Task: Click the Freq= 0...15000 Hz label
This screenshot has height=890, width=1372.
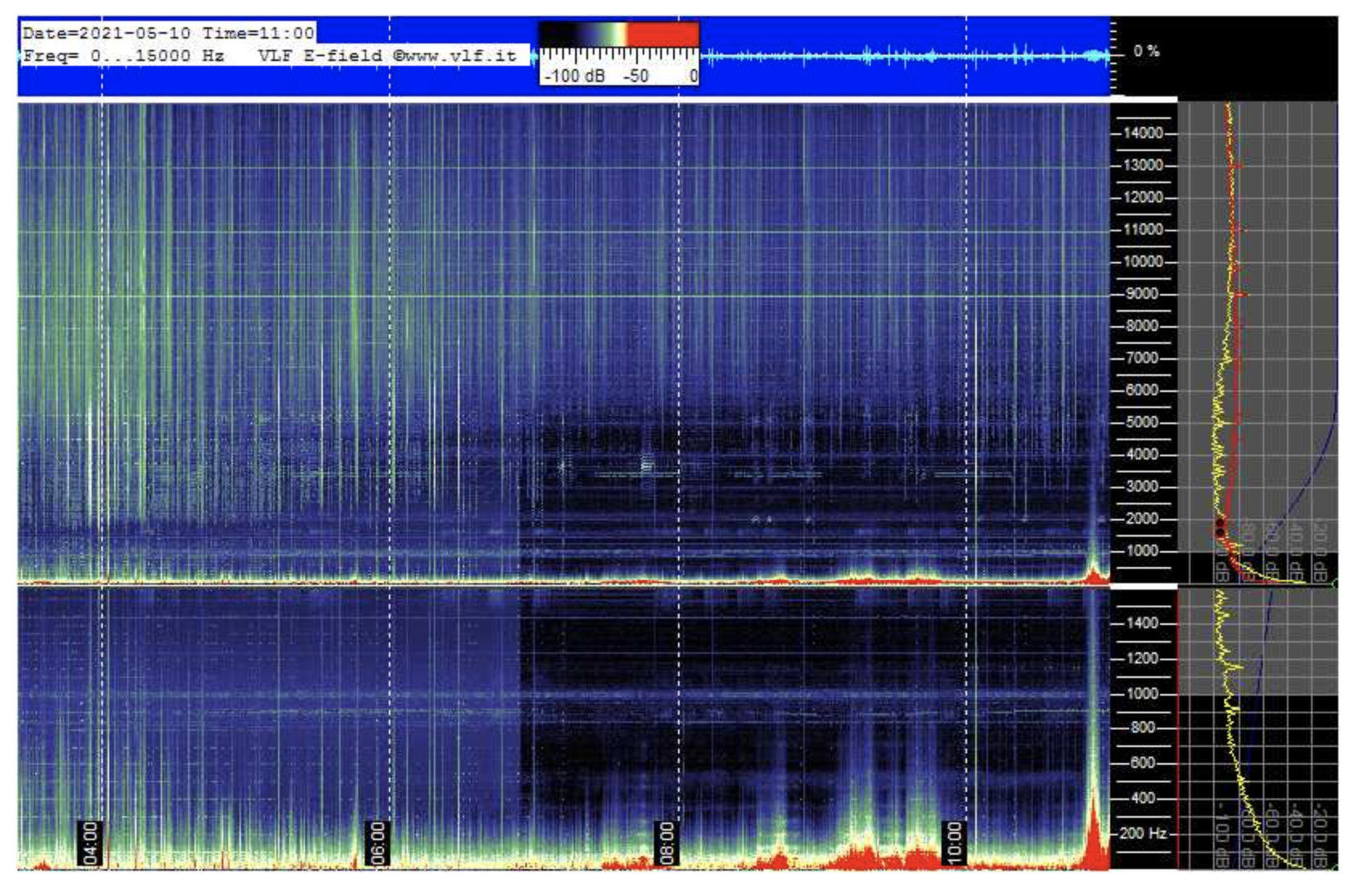Action: [124, 56]
